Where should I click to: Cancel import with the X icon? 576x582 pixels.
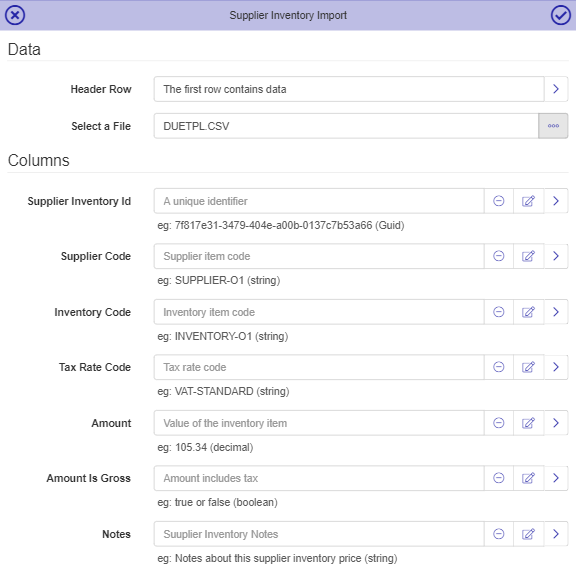point(15,15)
